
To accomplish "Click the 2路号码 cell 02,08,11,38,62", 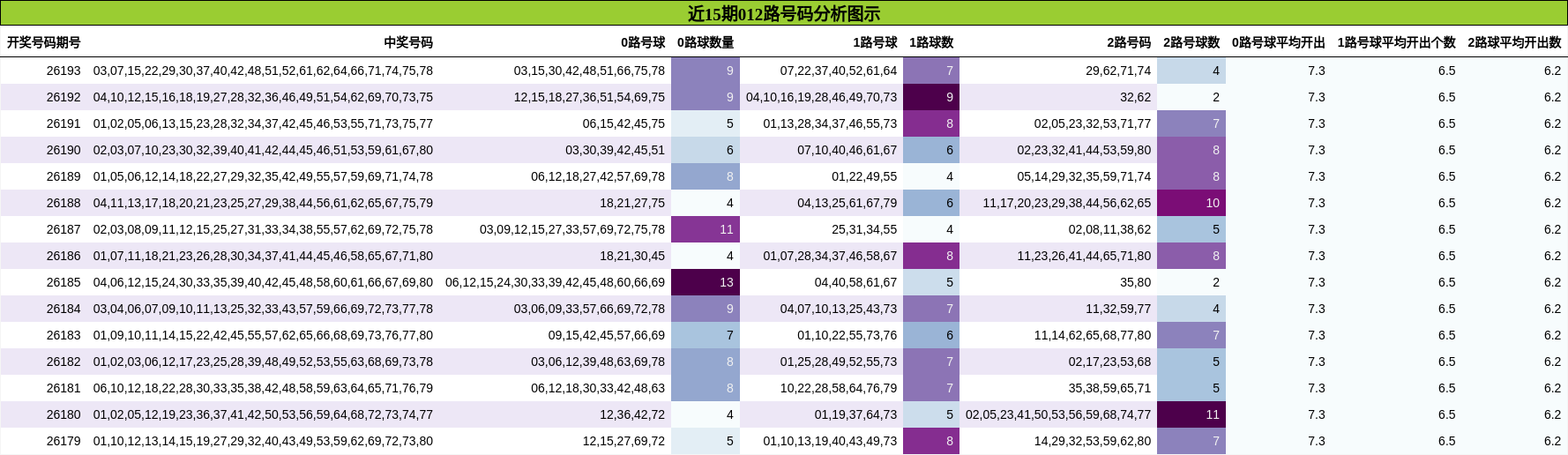I will (x=1109, y=229).
